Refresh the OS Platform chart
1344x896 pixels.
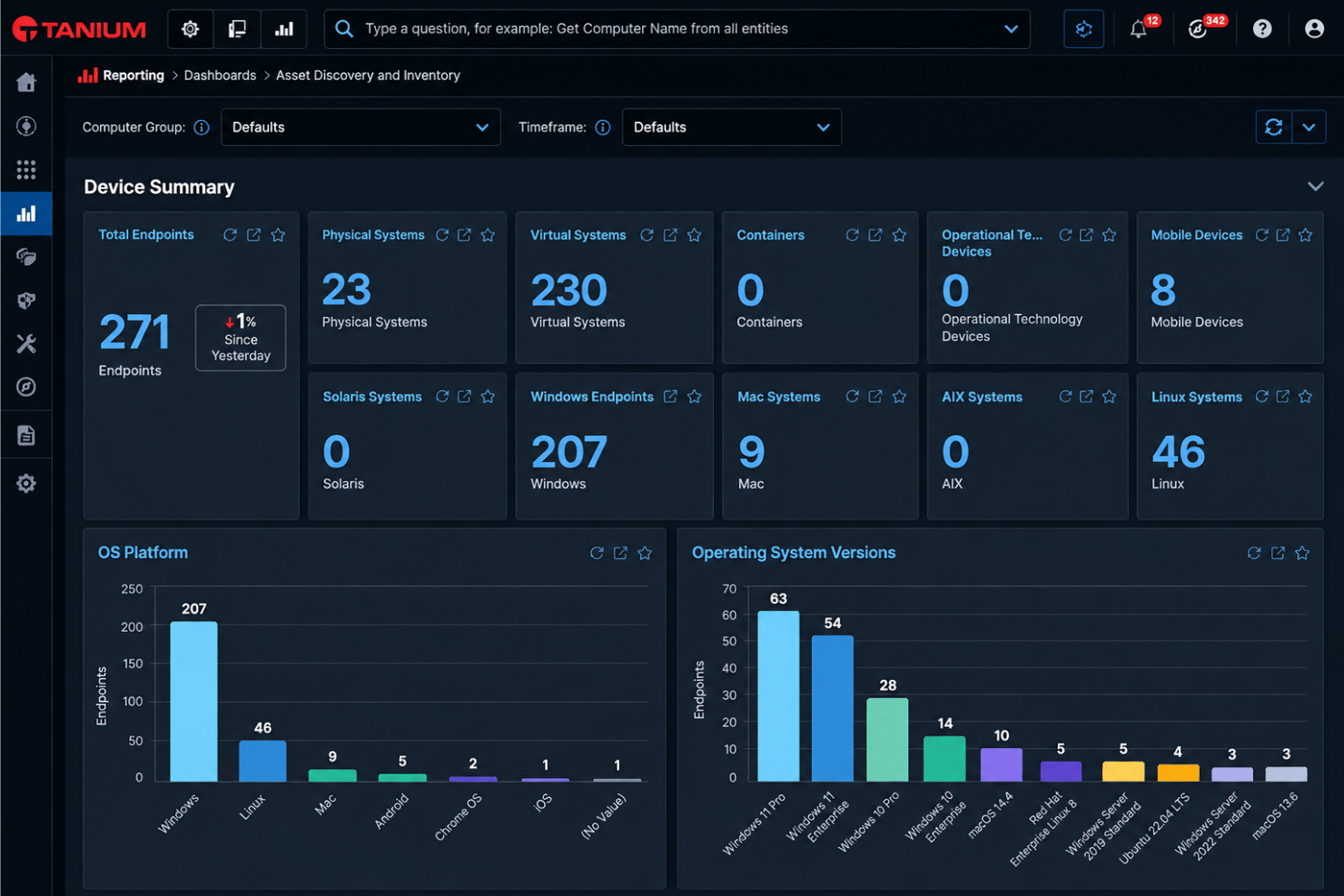tap(597, 553)
